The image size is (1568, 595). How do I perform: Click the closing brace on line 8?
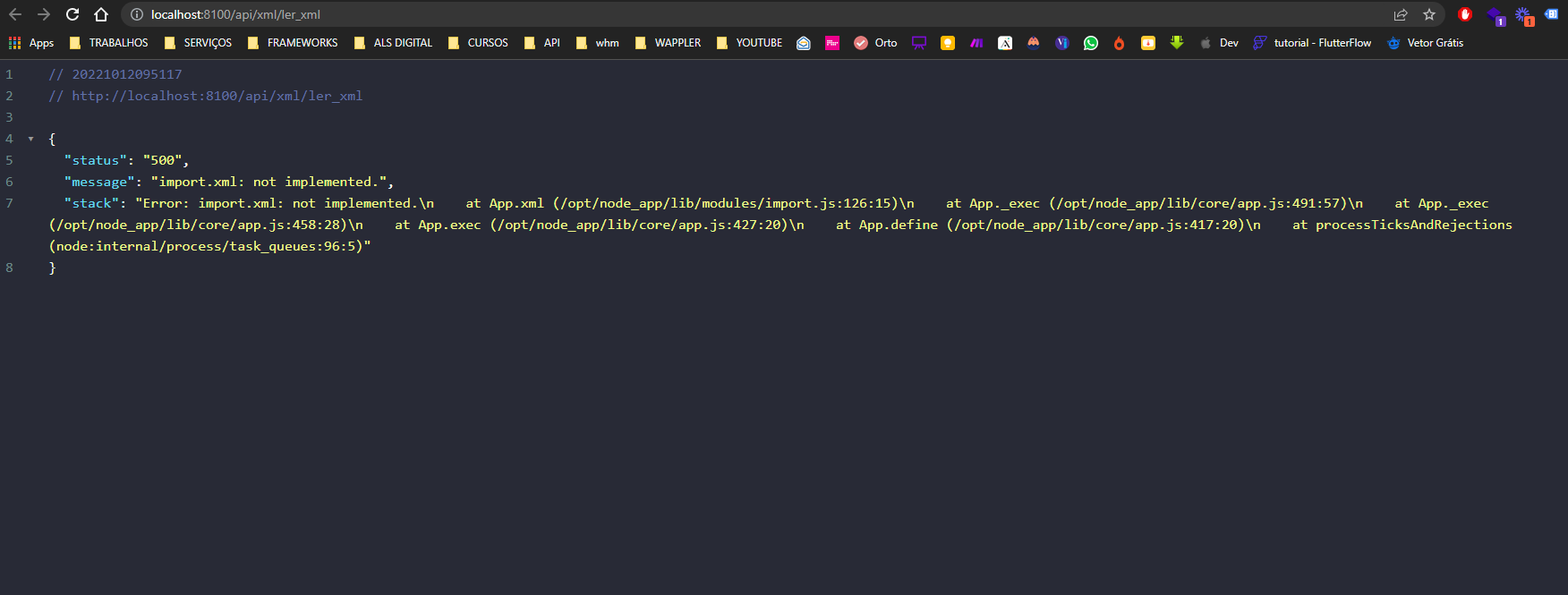[x=52, y=268]
